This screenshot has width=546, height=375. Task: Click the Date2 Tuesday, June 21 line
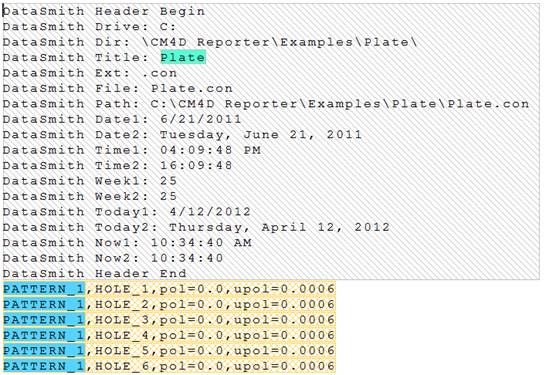pos(182,134)
